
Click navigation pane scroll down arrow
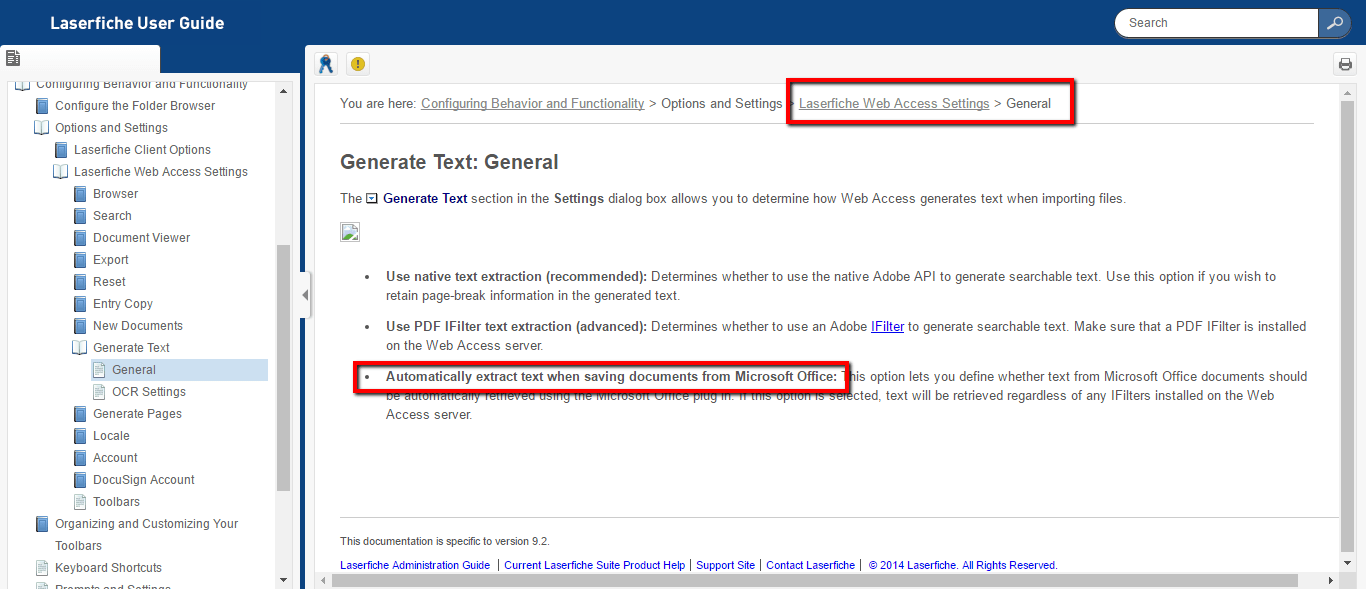pyautogui.click(x=283, y=579)
